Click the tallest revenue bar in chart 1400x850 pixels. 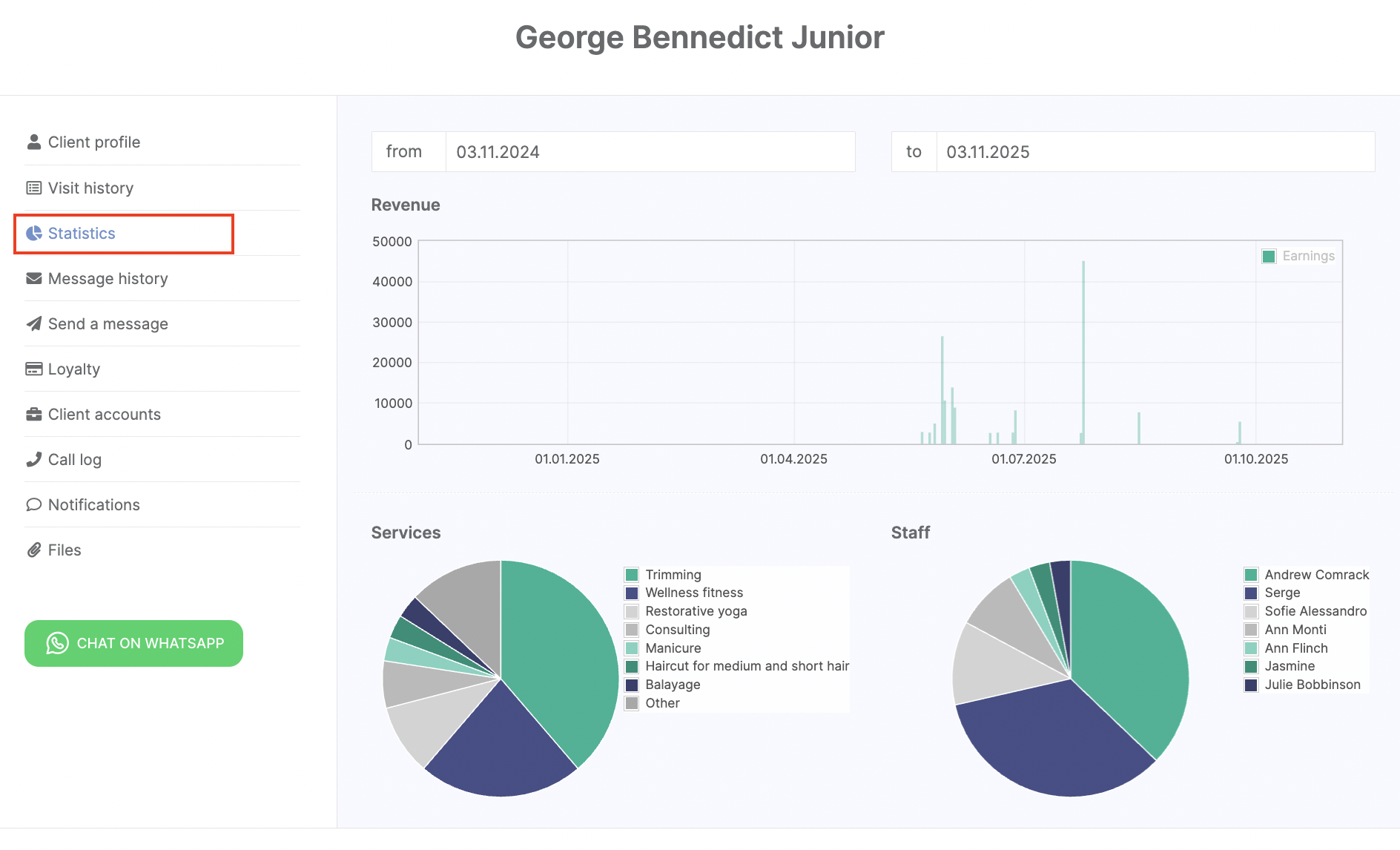1083,349
